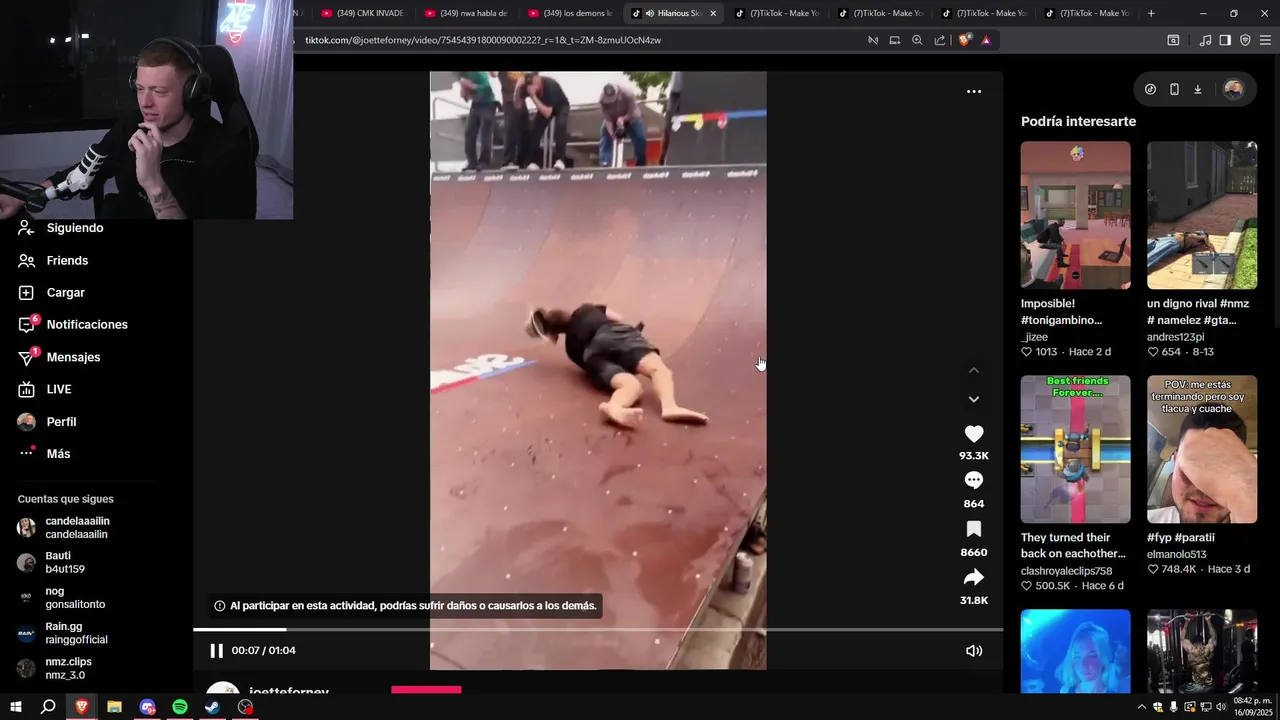Open creator clashroyaleclips758 profile link
This screenshot has height=720, width=1280.
pos(1066,570)
